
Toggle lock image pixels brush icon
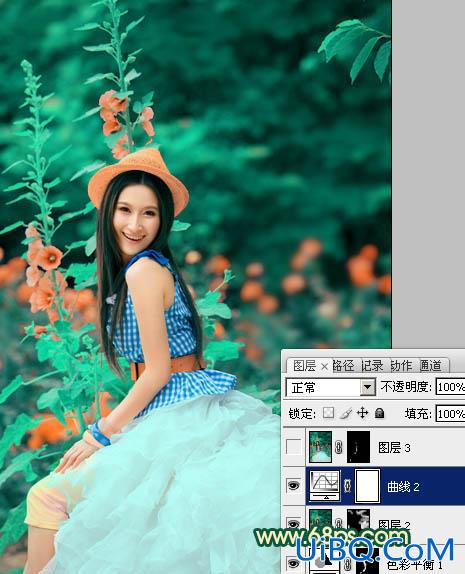(346, 413)
